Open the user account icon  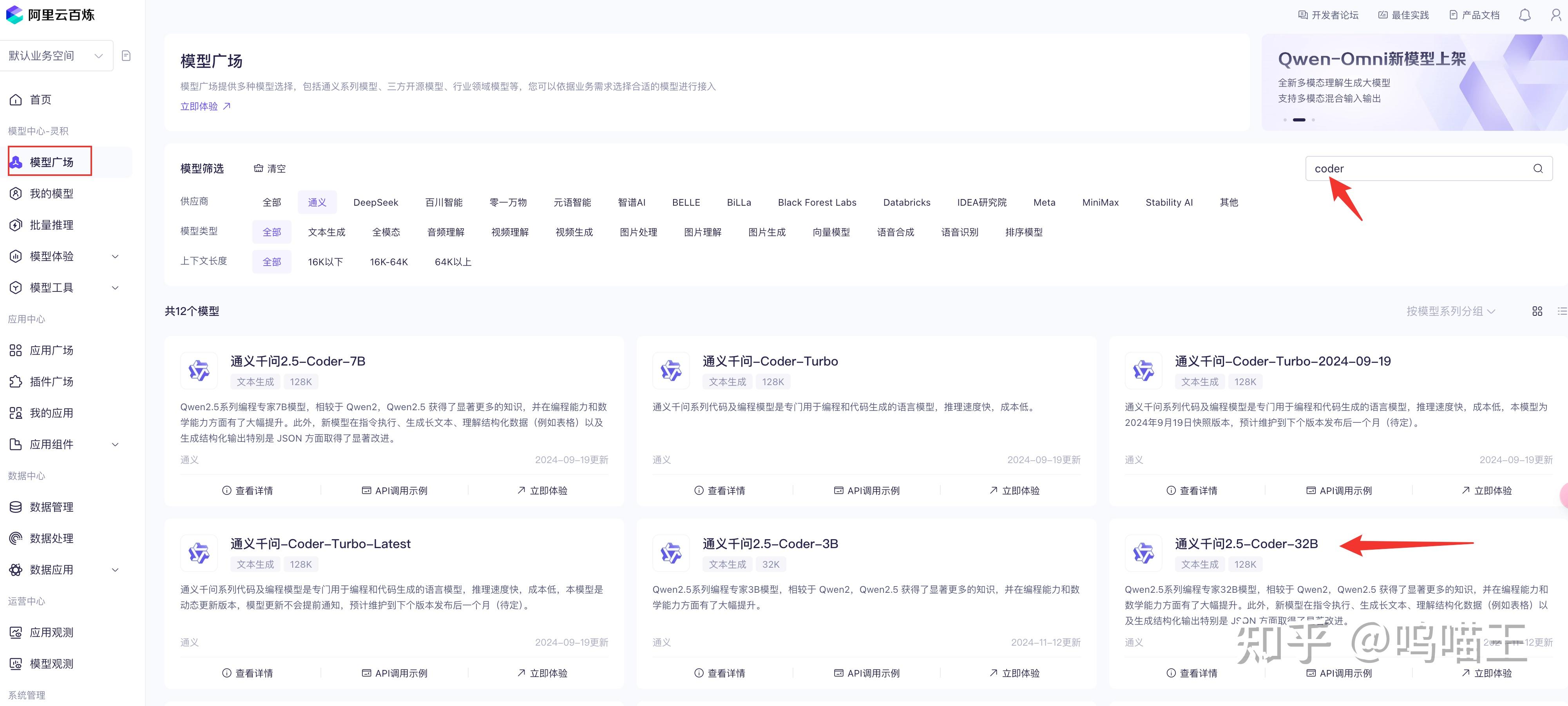click(x=1555, y=15)
